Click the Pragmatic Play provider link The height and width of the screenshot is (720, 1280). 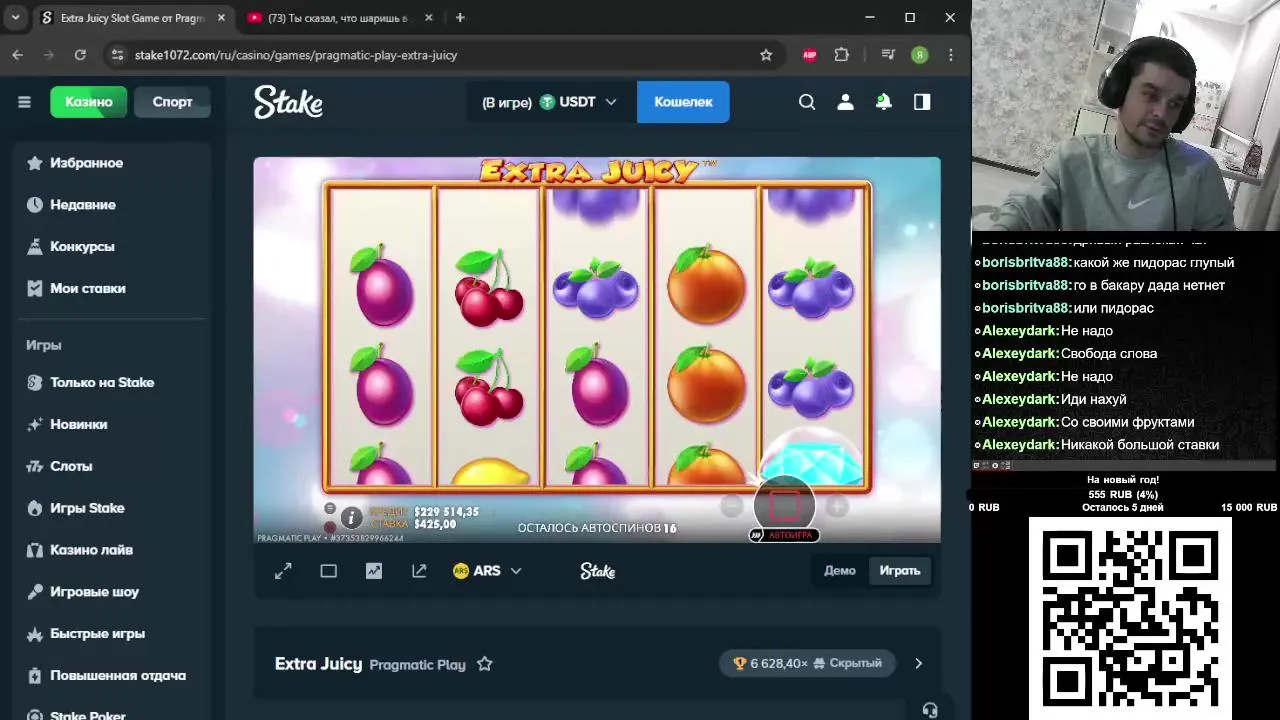pyautogui.click(x=417, y=665)
